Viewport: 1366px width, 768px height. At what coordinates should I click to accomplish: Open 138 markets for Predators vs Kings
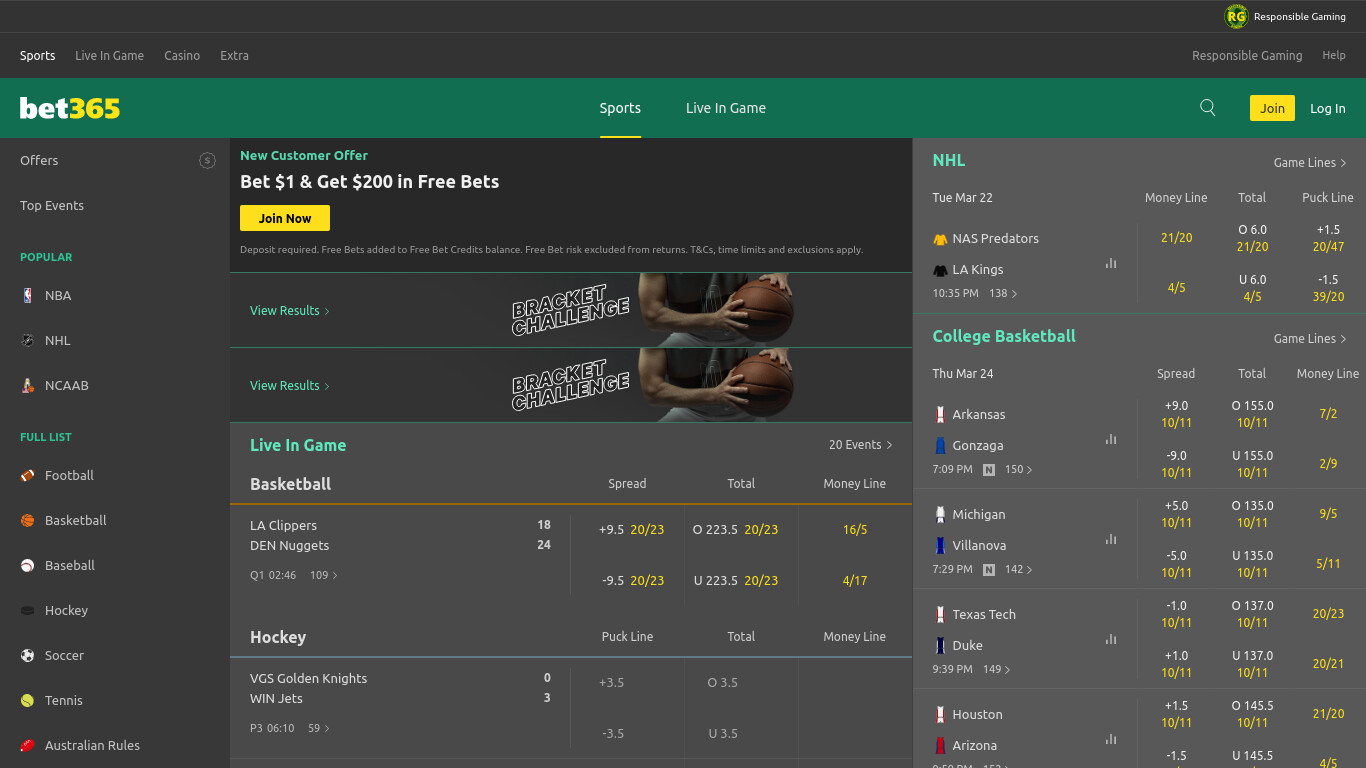click(x=1003, y=294)
